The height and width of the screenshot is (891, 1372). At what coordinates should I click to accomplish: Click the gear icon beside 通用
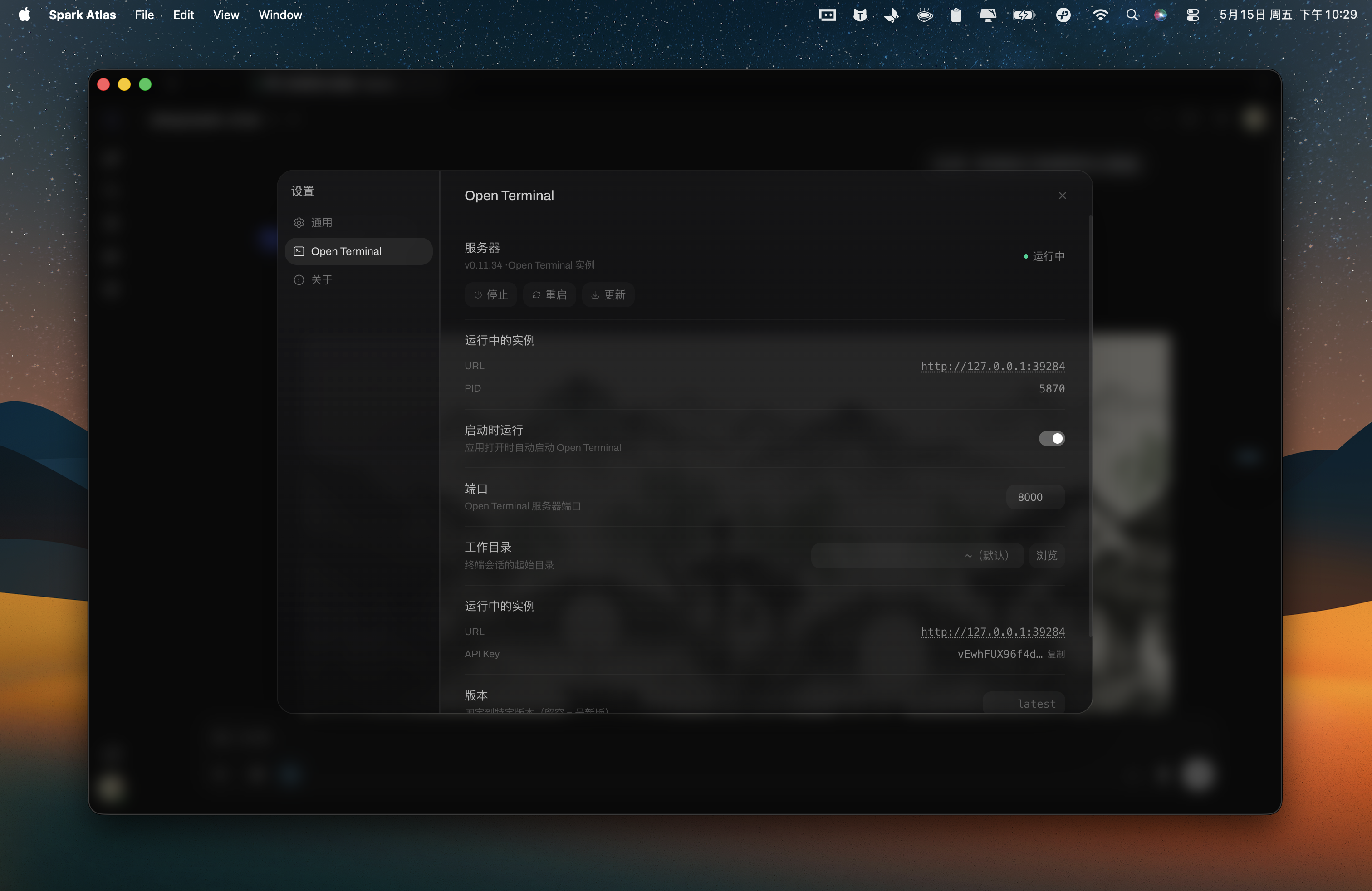point(299,222)
